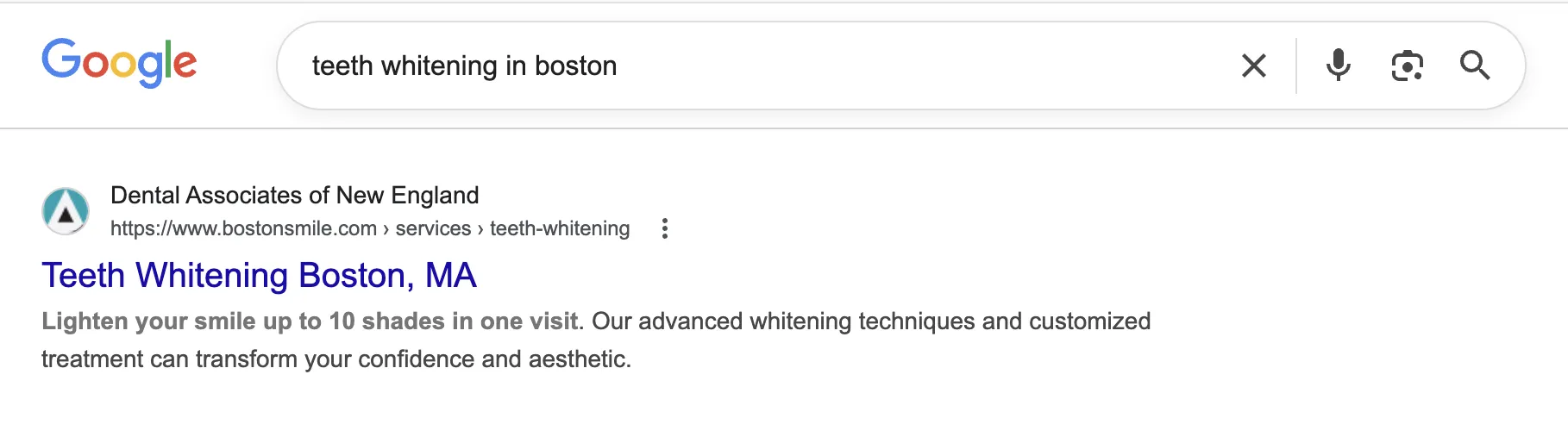The image size is (1568, 443).
Task: Open search by image camera icon
Action: pyautogui.click(x=1407, y=66)
